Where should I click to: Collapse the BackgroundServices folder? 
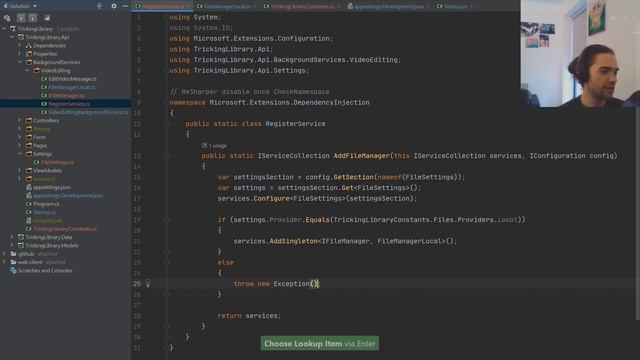point(20,62)
